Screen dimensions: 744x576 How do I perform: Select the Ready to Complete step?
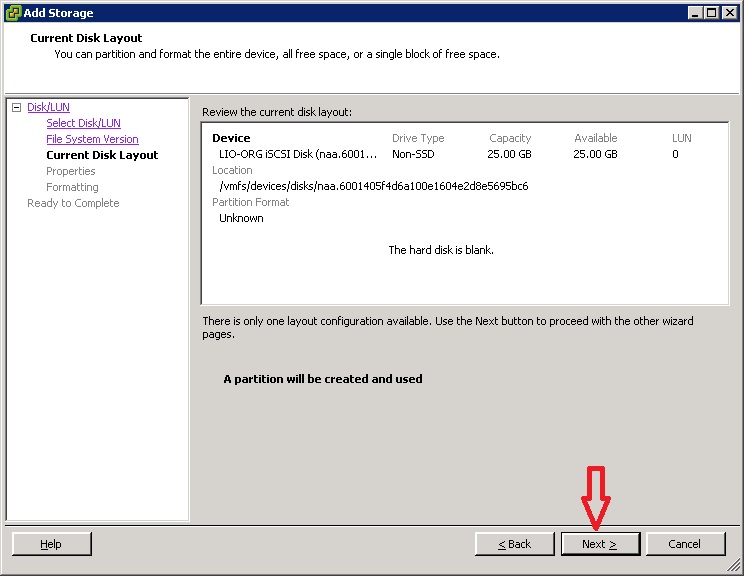[73, 203]
